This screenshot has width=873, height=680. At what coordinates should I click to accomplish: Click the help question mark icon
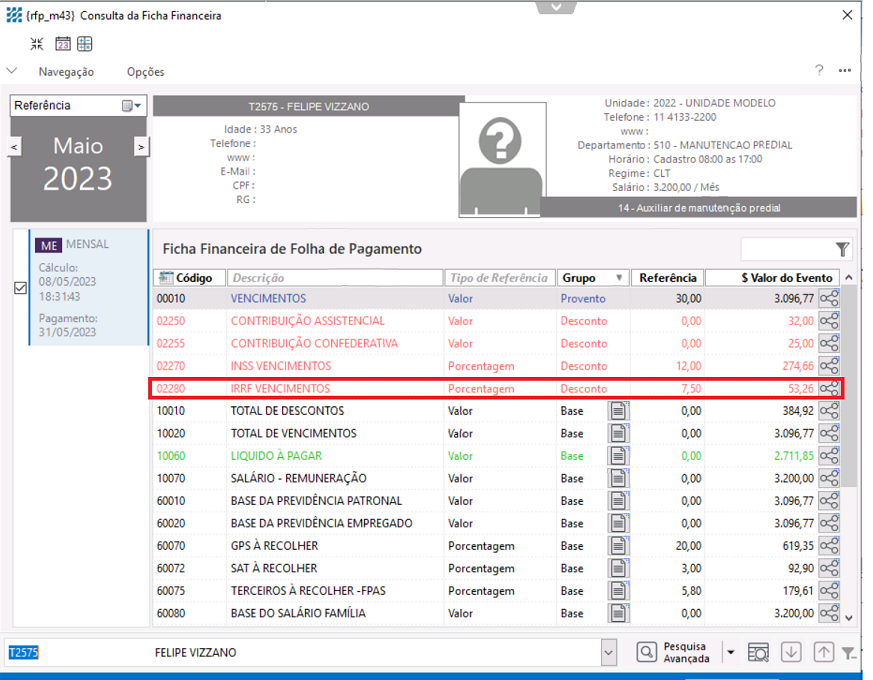819,70
